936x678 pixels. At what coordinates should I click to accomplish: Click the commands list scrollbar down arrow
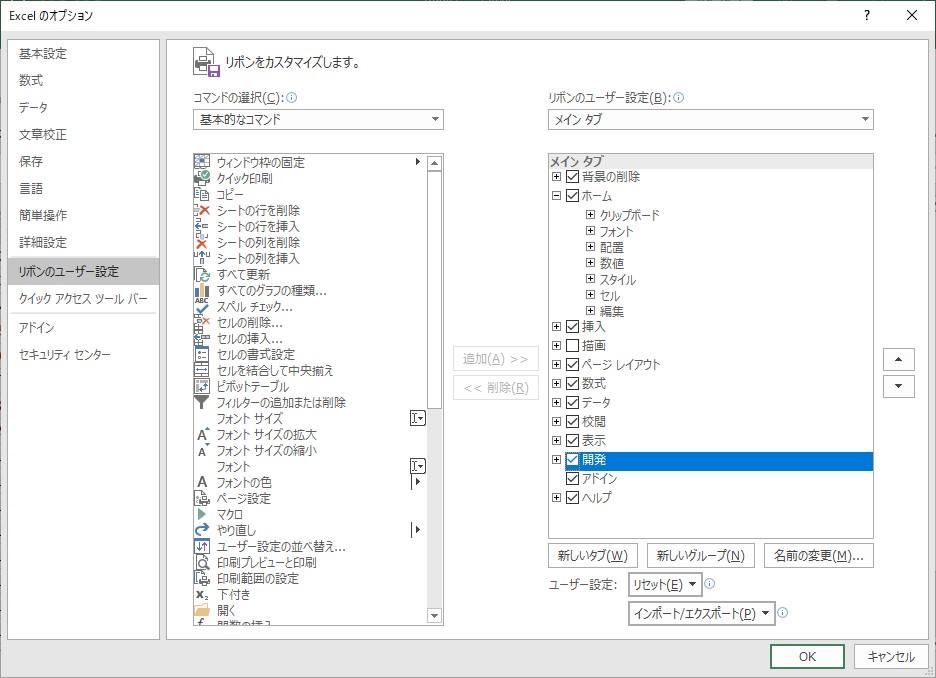433,617
